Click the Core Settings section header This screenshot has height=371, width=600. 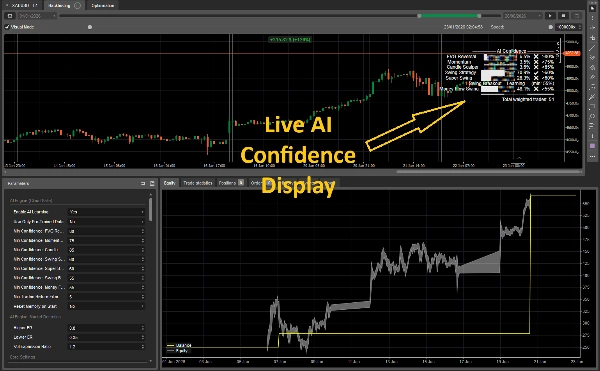pos(23,357)
